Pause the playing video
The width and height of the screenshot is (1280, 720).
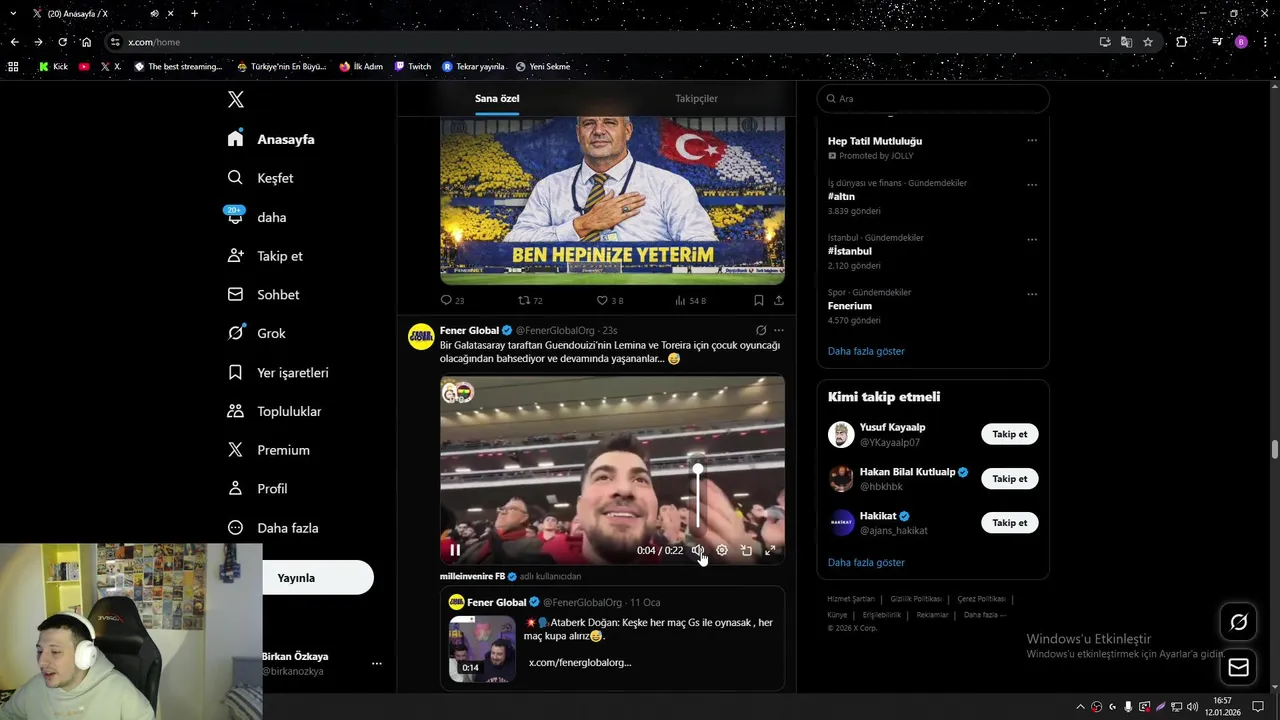[x=455, y=550]
